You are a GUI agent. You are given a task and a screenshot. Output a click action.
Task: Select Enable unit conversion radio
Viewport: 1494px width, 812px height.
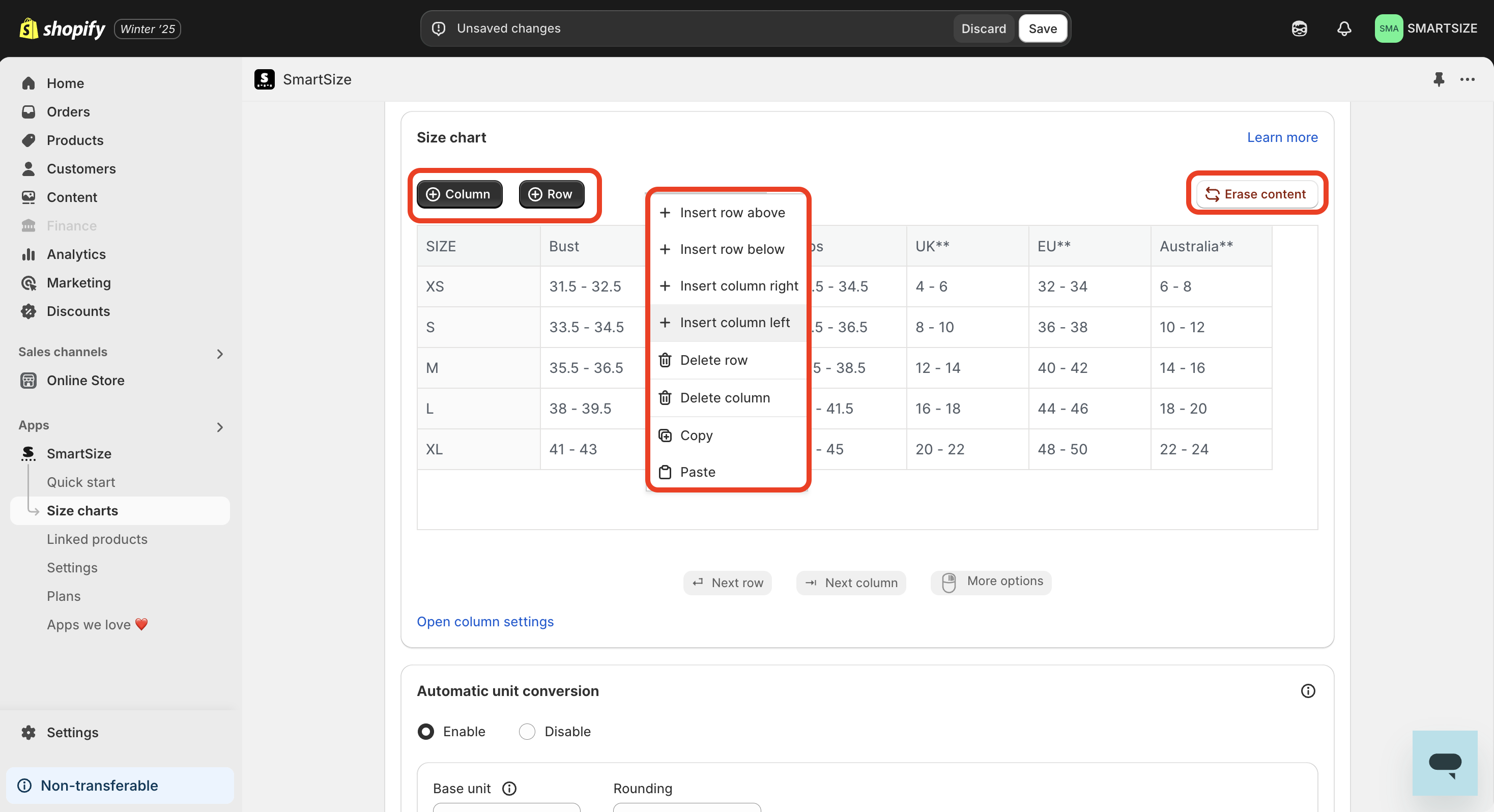426,731
